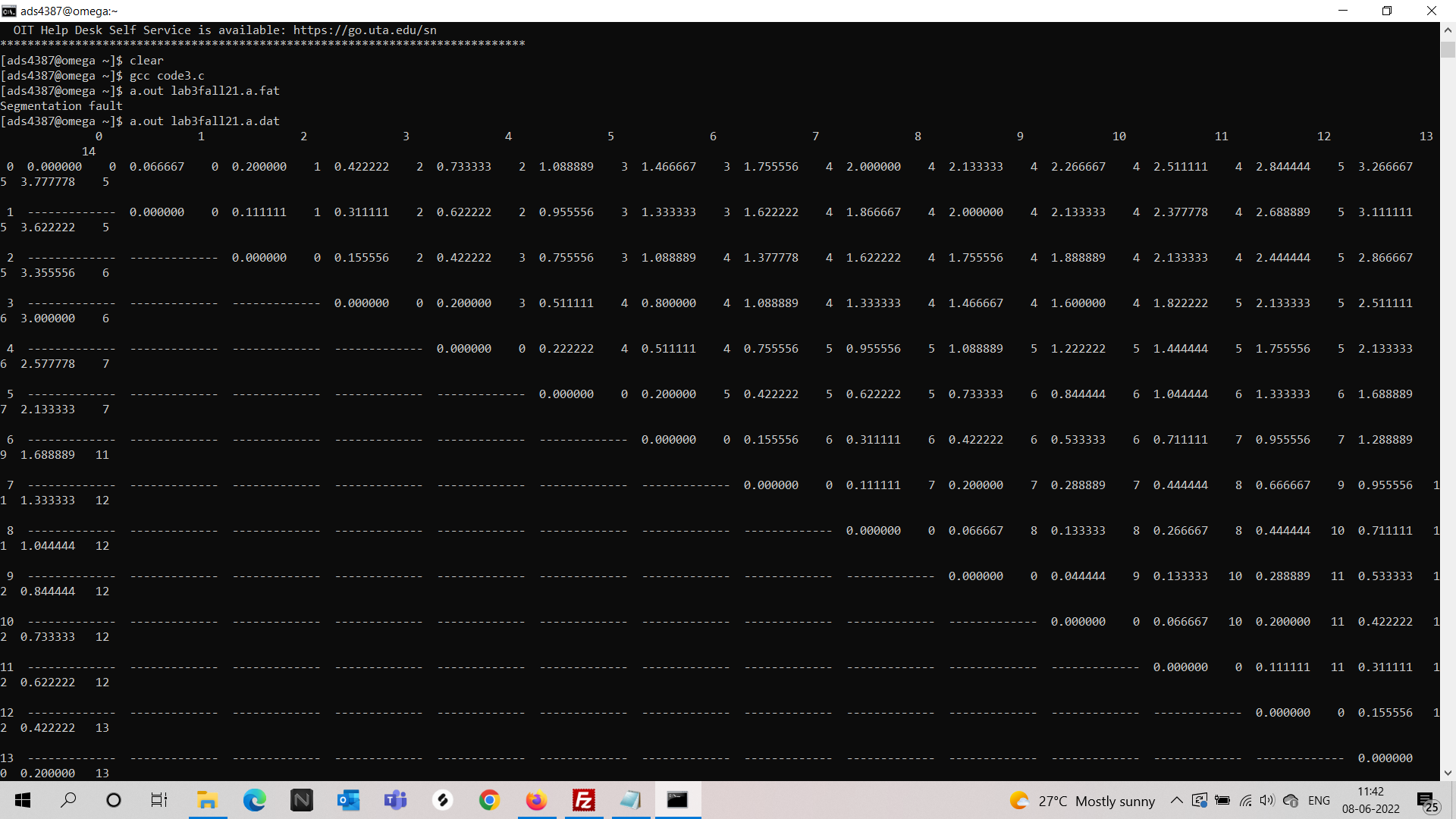Click the terminal window taskbar icon
This screenshot has width=1456, height=819.
tap(677, 800)
